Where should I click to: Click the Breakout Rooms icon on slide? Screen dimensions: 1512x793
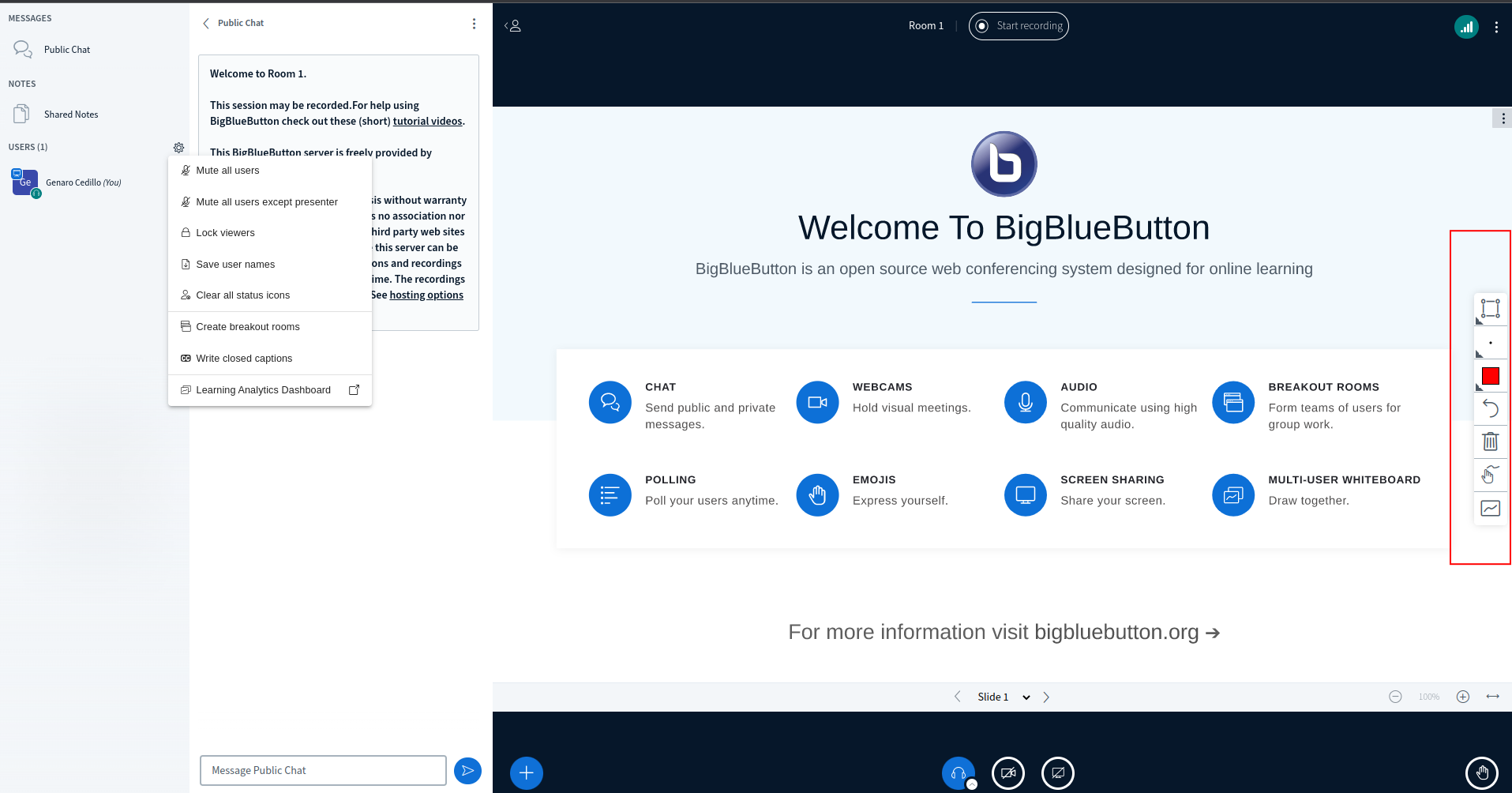pos(1233,402)
